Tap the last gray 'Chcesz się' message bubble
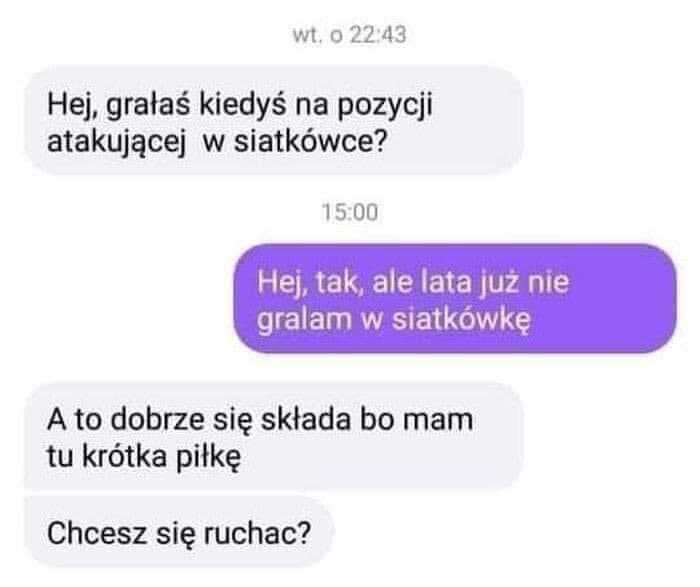700x587 pixels. [179, 532]
